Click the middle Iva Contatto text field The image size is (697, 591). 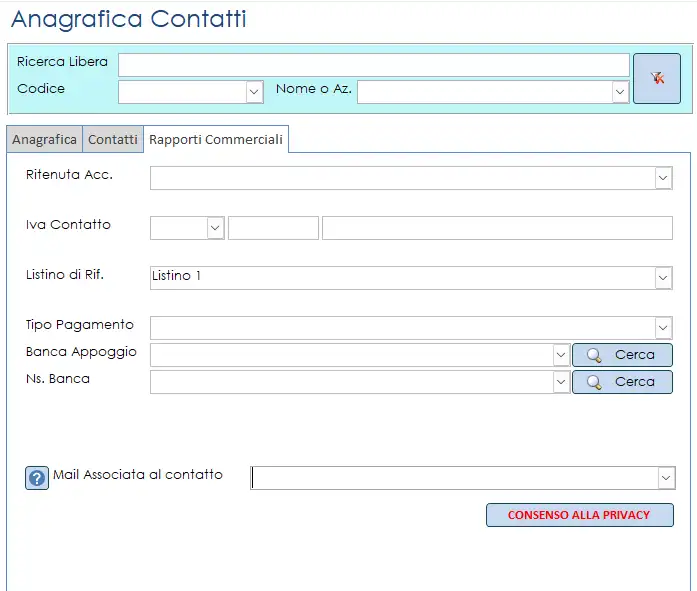(273, 228)
